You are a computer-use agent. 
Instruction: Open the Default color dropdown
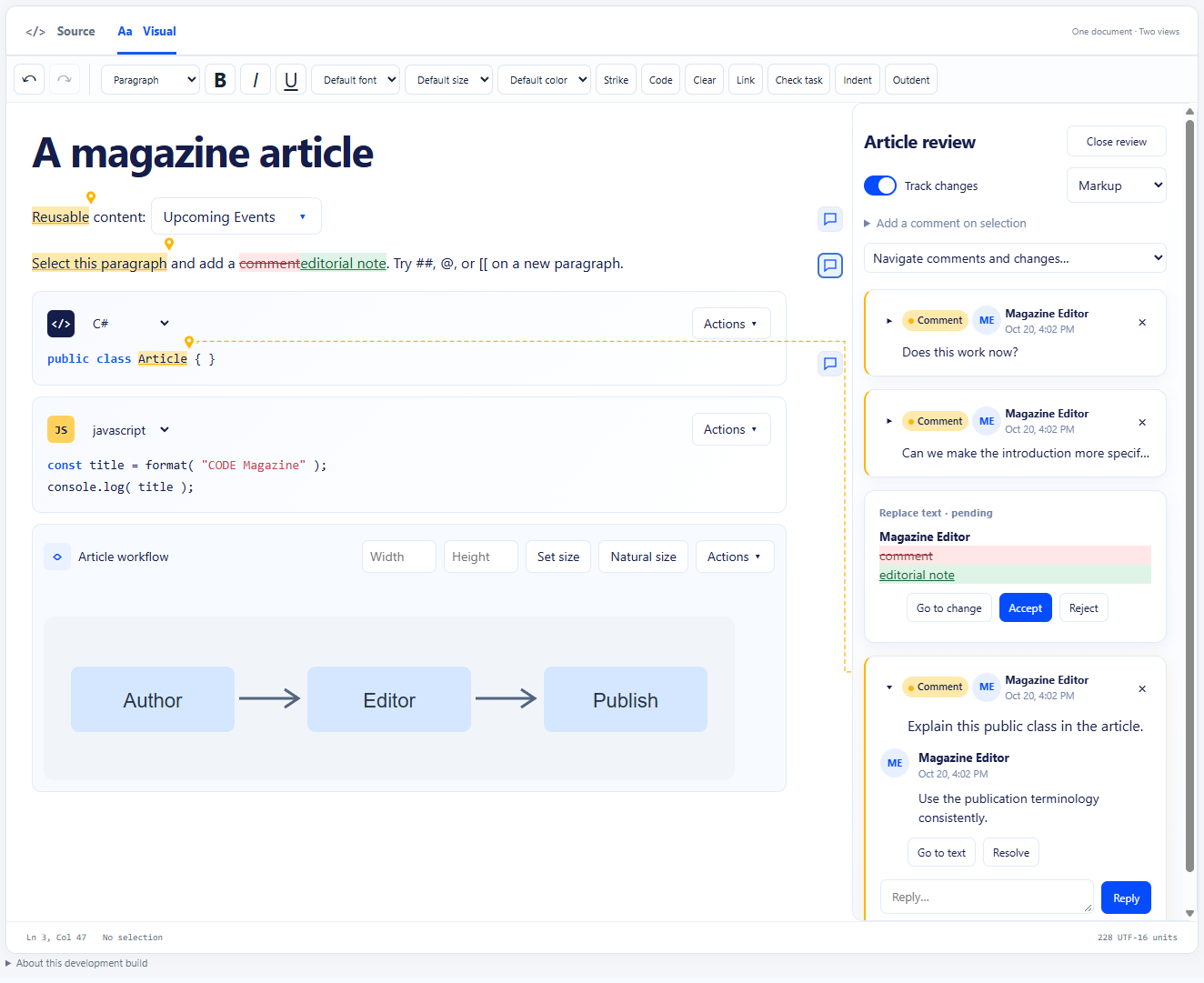[545, 80]
